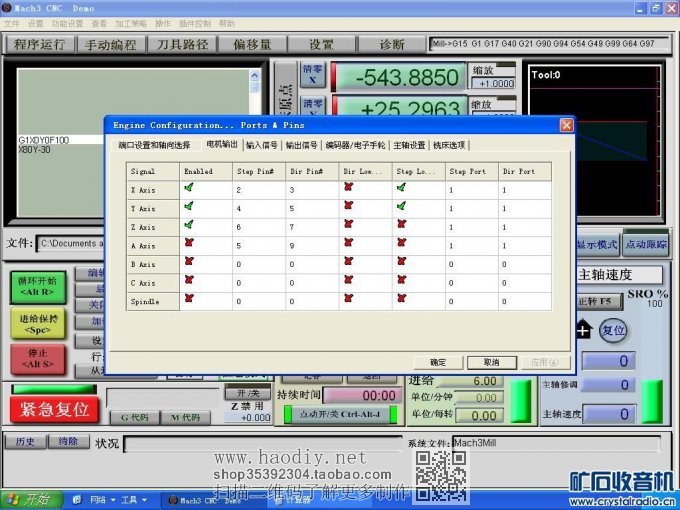The height and width of the screenshot is (510, 680).
Task: Click the X Axis Step Pin# cell
Action: pyautogui.click(x=257, y=190)
